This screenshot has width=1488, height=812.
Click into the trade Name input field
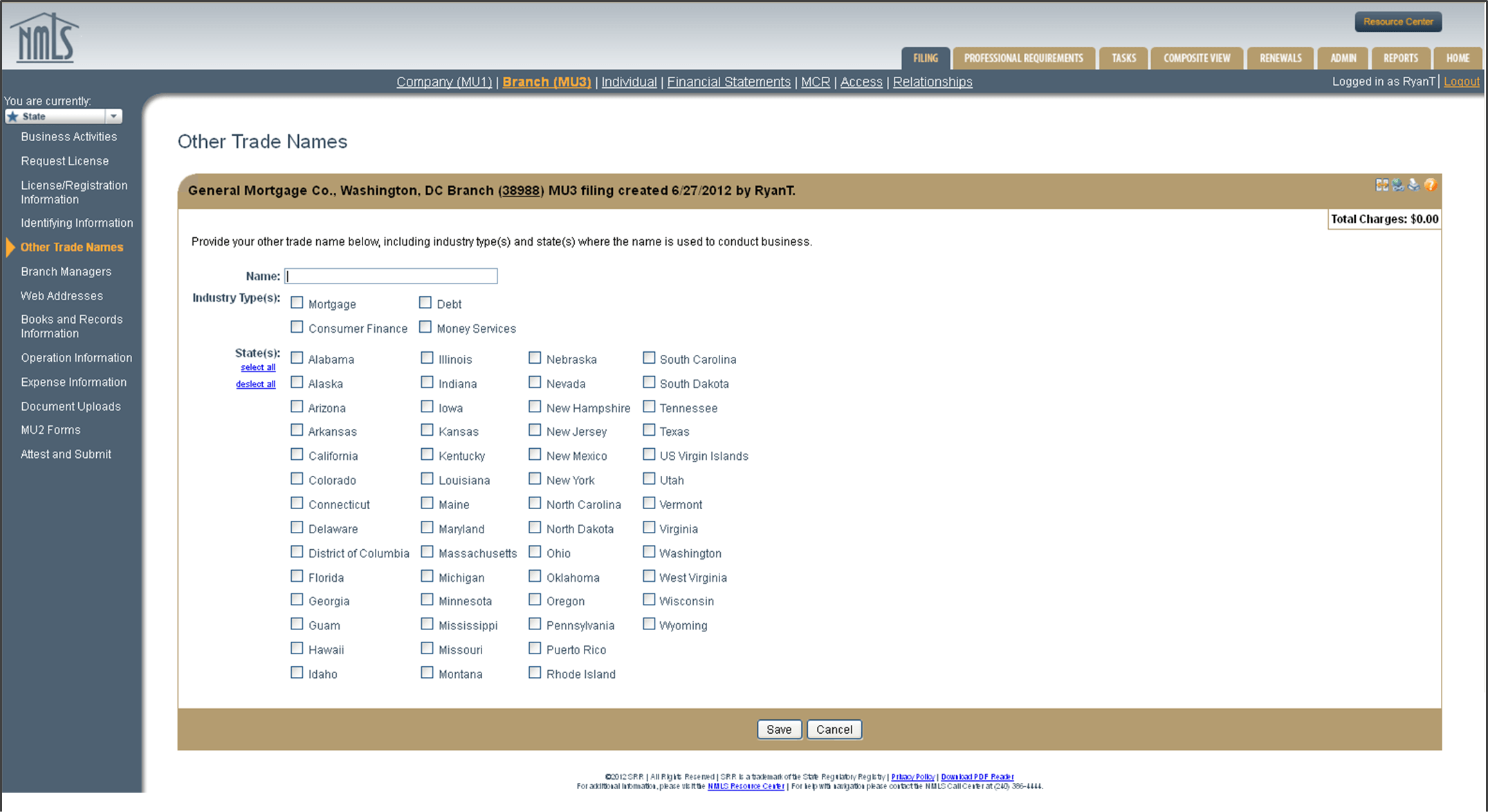[391, 276]
